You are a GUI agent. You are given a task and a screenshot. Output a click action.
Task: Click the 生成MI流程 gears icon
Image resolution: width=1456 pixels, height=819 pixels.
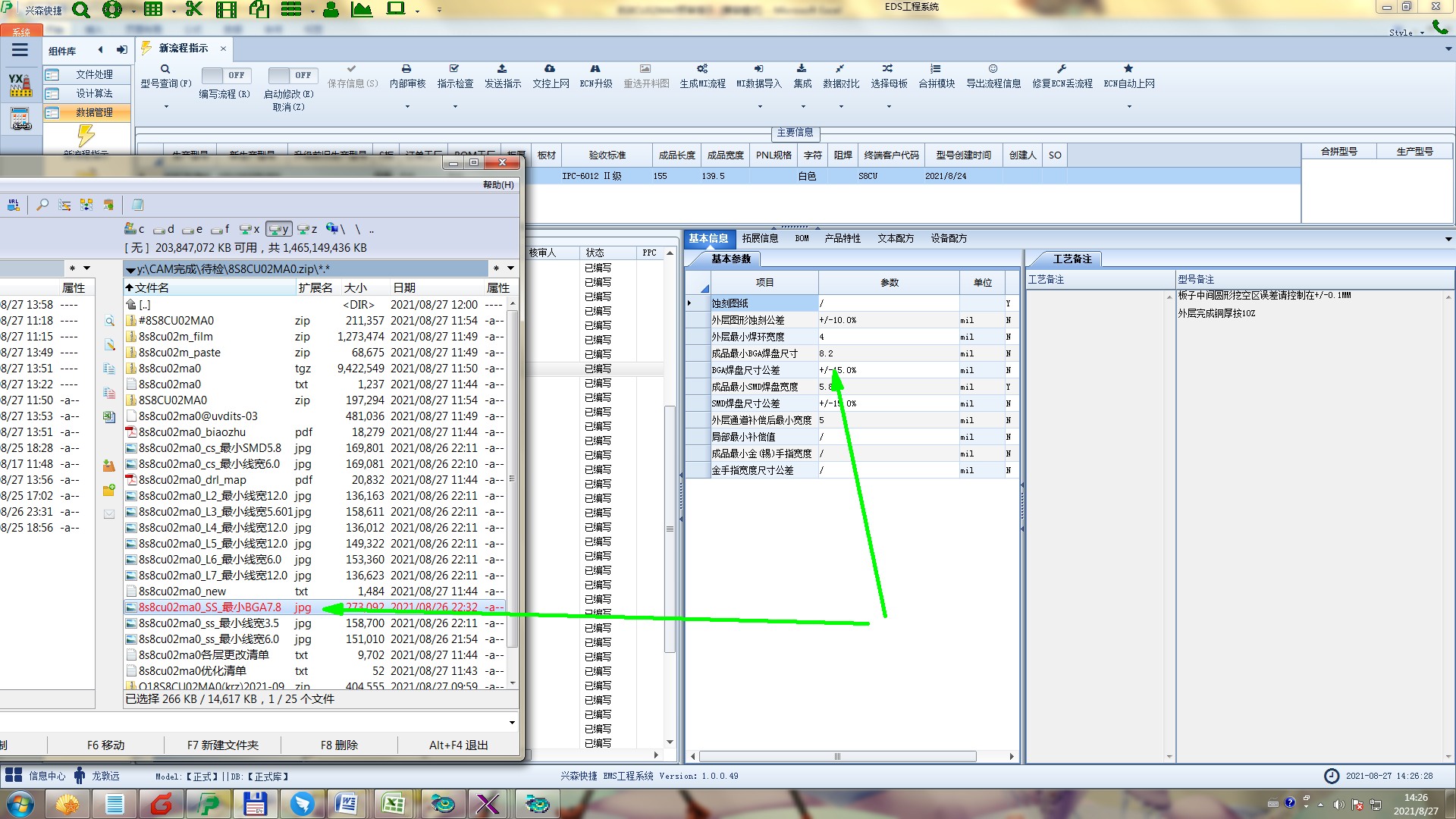coord(702,69)
